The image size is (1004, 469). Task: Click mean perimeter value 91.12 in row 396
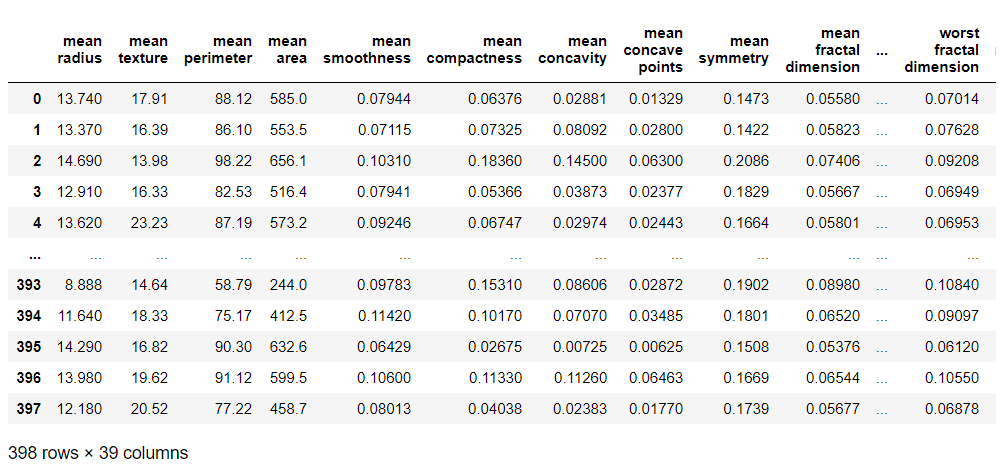tap(231, 379)
